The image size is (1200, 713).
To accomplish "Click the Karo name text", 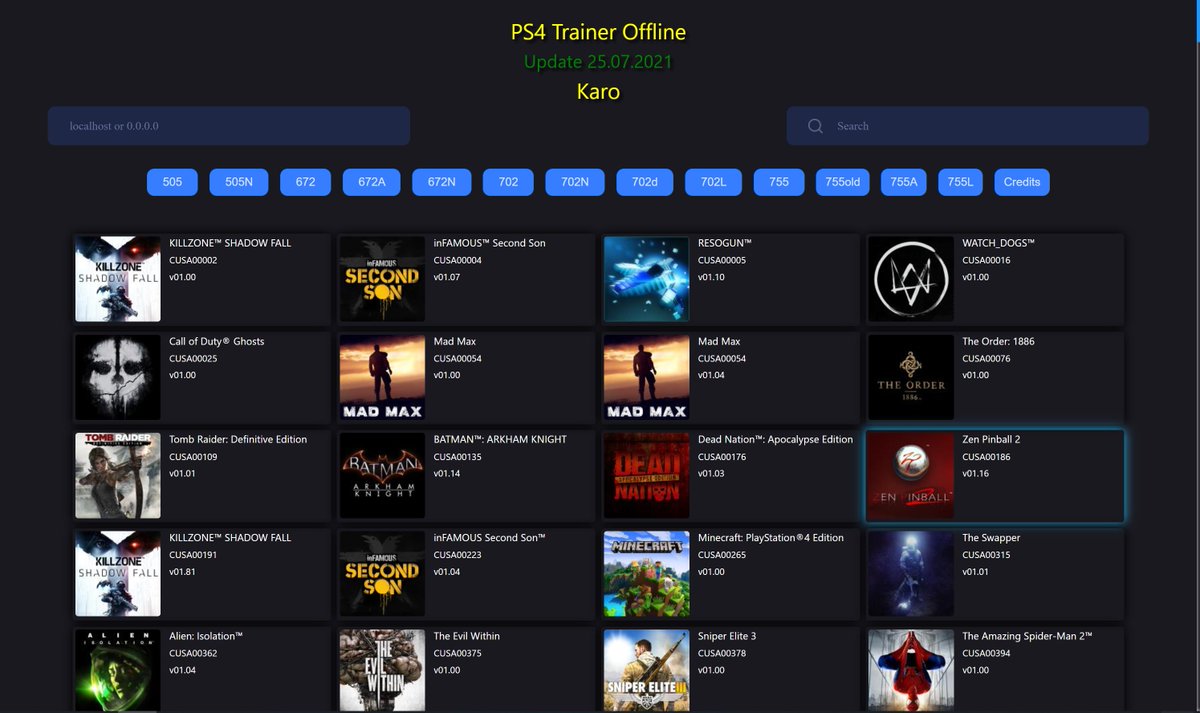I will coord(598,92).
